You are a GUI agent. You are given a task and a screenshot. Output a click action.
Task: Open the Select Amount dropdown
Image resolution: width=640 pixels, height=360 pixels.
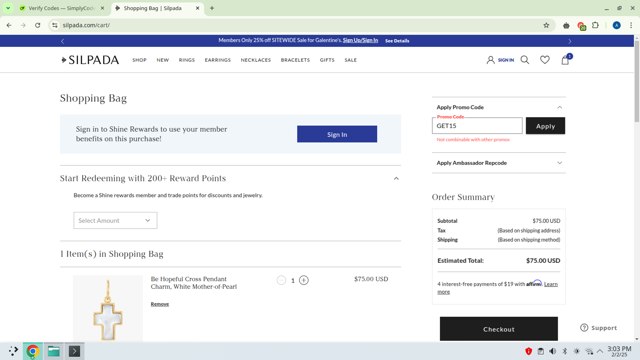pos(115,220)
